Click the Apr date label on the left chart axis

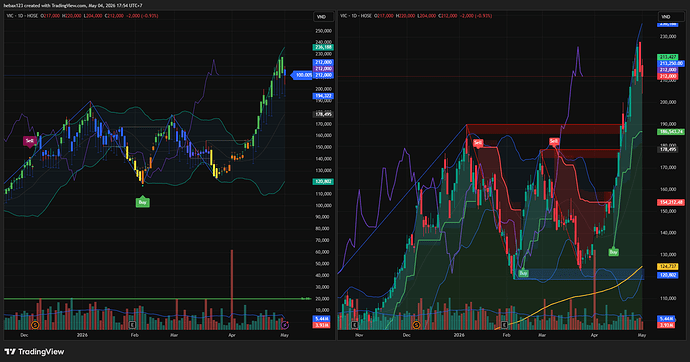(x=232, y=335)
